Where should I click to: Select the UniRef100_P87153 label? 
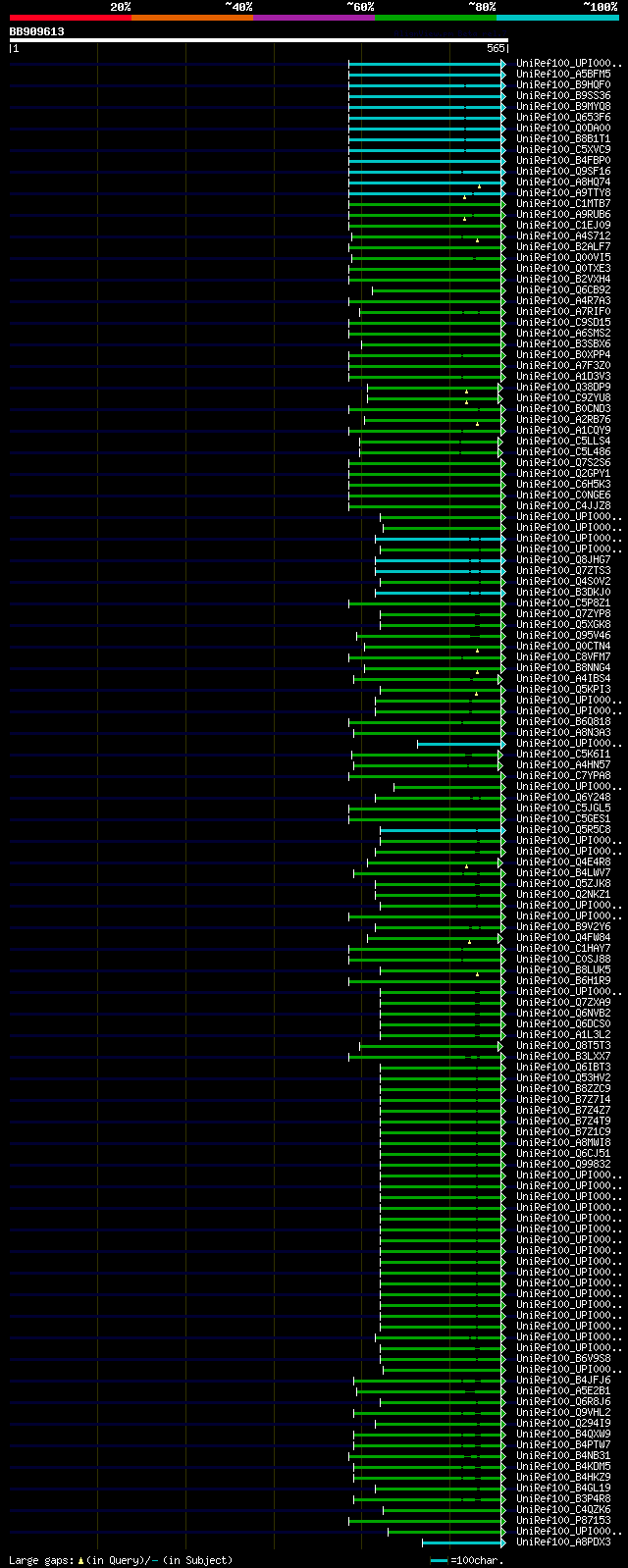pos(563,1521)
